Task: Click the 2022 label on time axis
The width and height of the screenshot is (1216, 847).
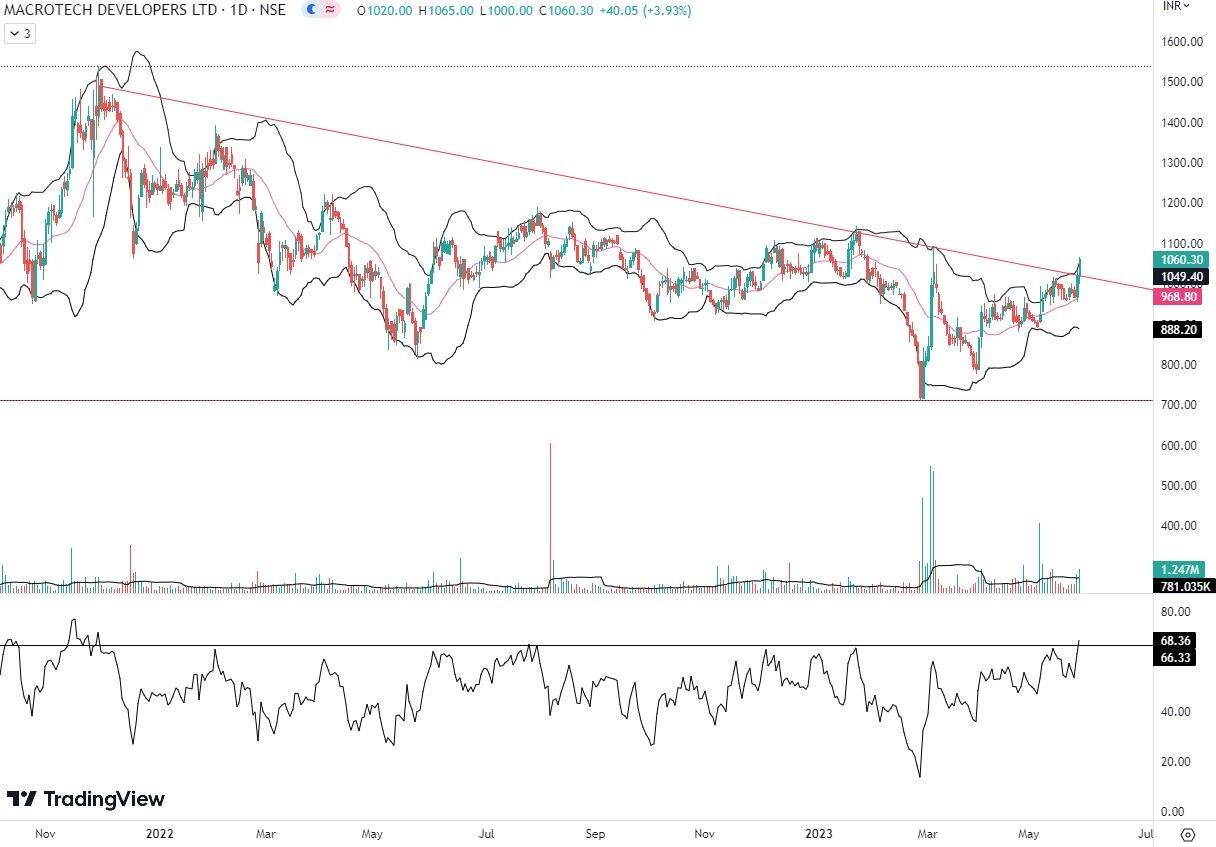Action: point(161,832)
